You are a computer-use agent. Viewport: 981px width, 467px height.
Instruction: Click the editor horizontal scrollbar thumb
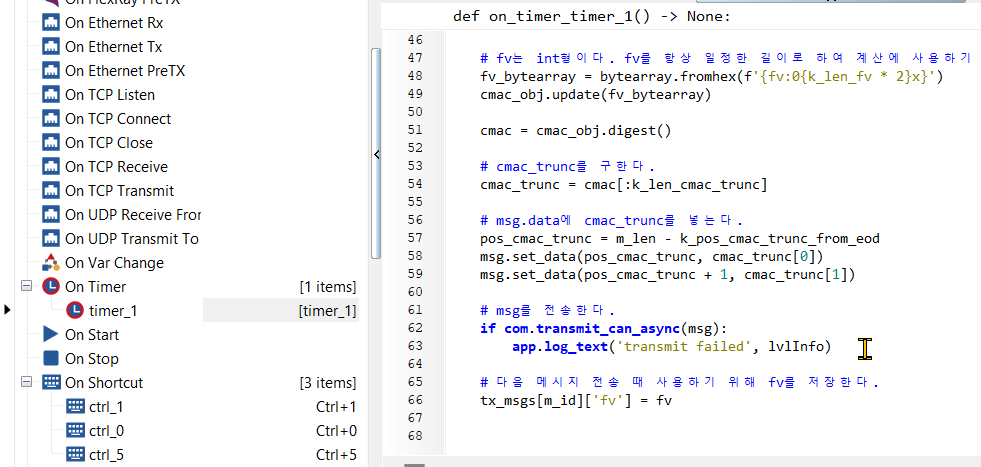tap(414, 464)
